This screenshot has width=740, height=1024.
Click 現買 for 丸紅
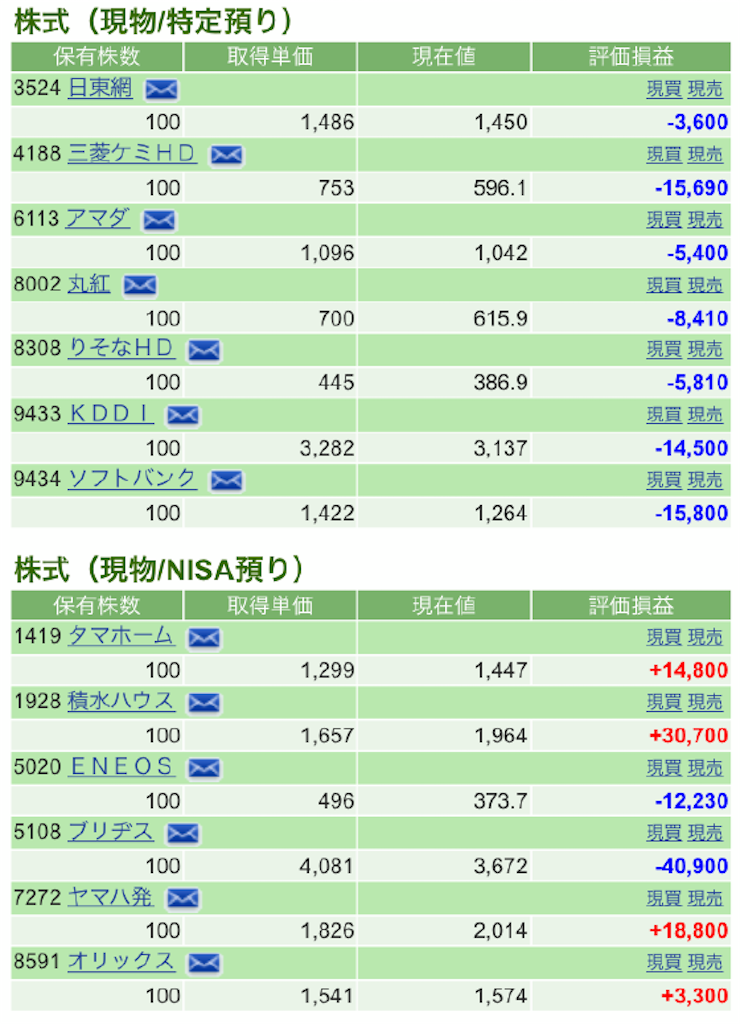(x=664, y=285)
